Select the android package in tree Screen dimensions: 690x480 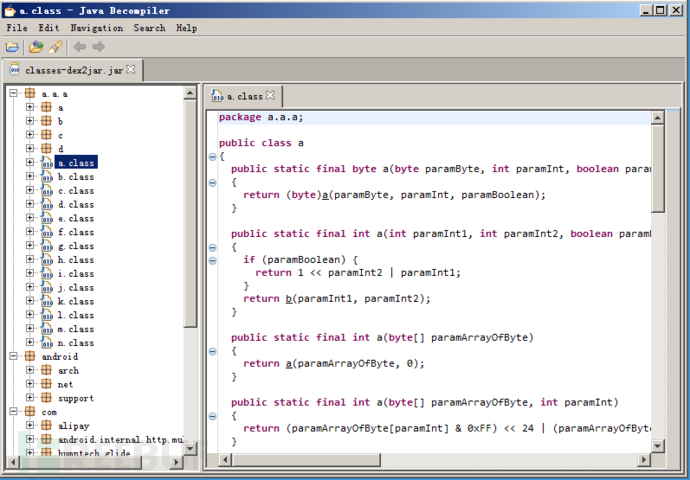(59, 357)
